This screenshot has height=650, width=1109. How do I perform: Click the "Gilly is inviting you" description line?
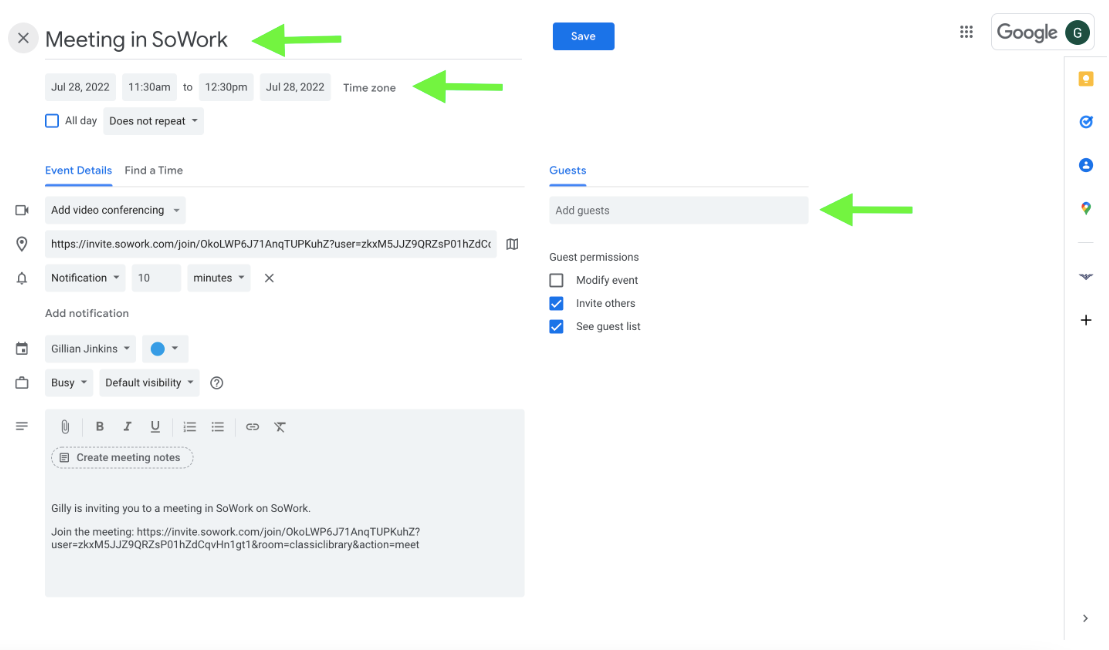pyautogui.click(x=181, y=509)
